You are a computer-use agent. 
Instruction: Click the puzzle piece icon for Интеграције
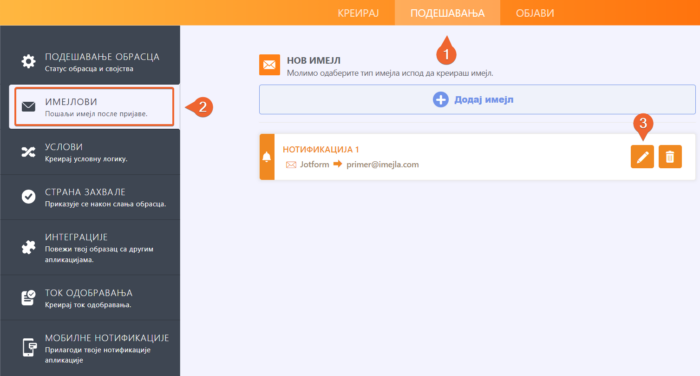coord(29,247)
